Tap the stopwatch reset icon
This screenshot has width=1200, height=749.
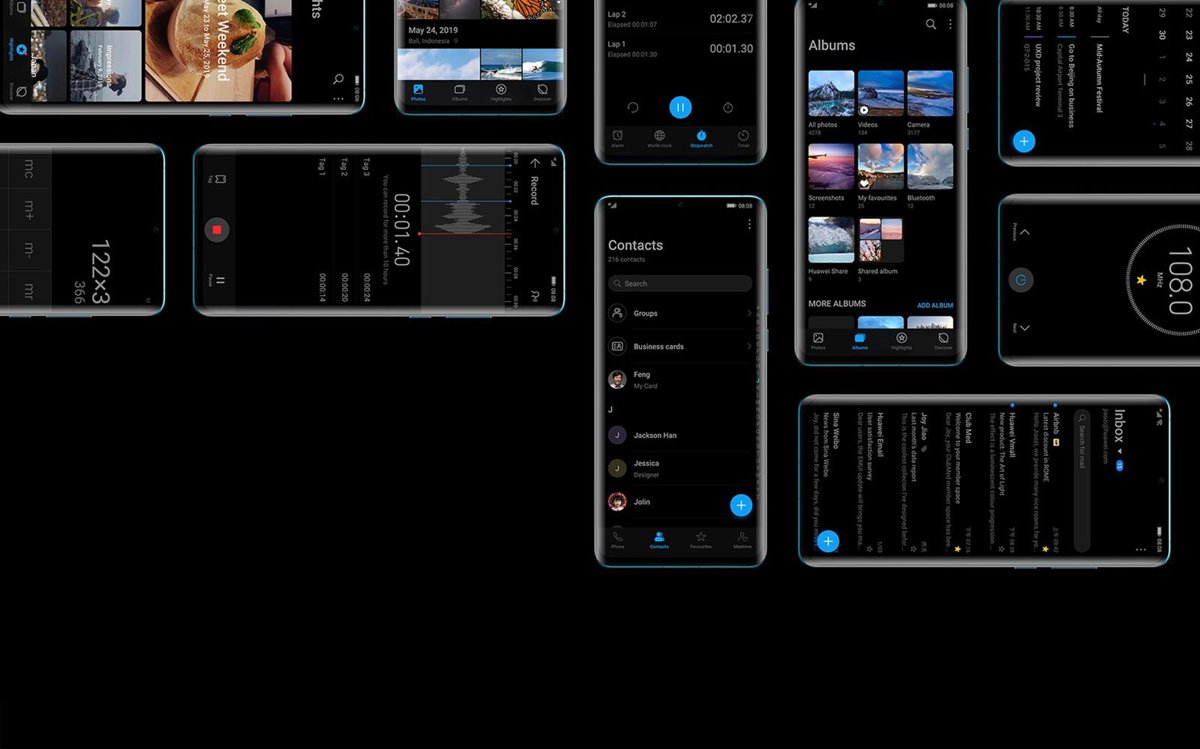pos(632,107)
